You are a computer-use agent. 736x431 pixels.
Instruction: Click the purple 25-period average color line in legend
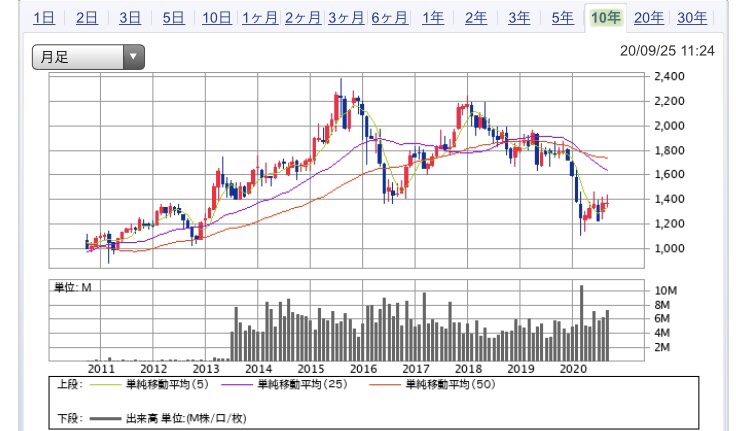tap(237, 385)
